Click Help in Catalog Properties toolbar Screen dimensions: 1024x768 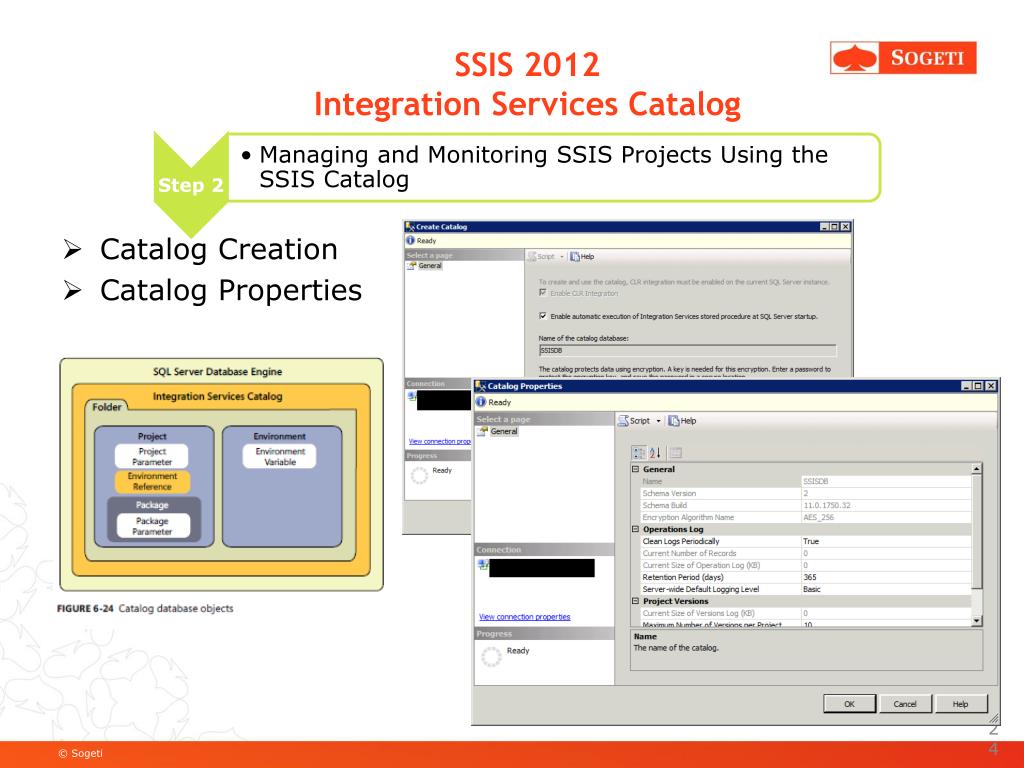pyautogui.click(x=682, y=421)
